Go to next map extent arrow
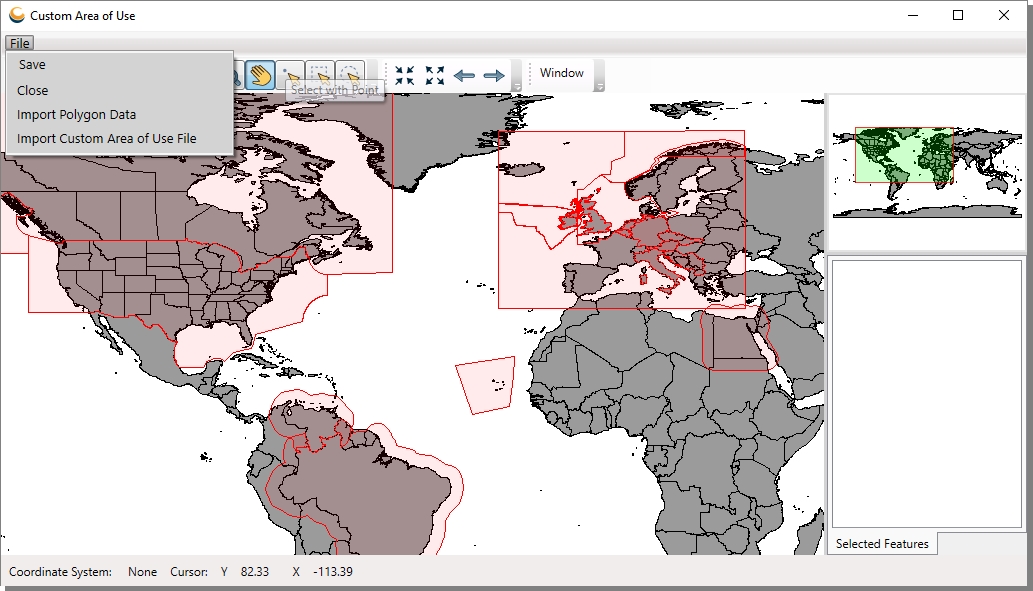This screenshot has height=591, width=1033. point(494,75)
